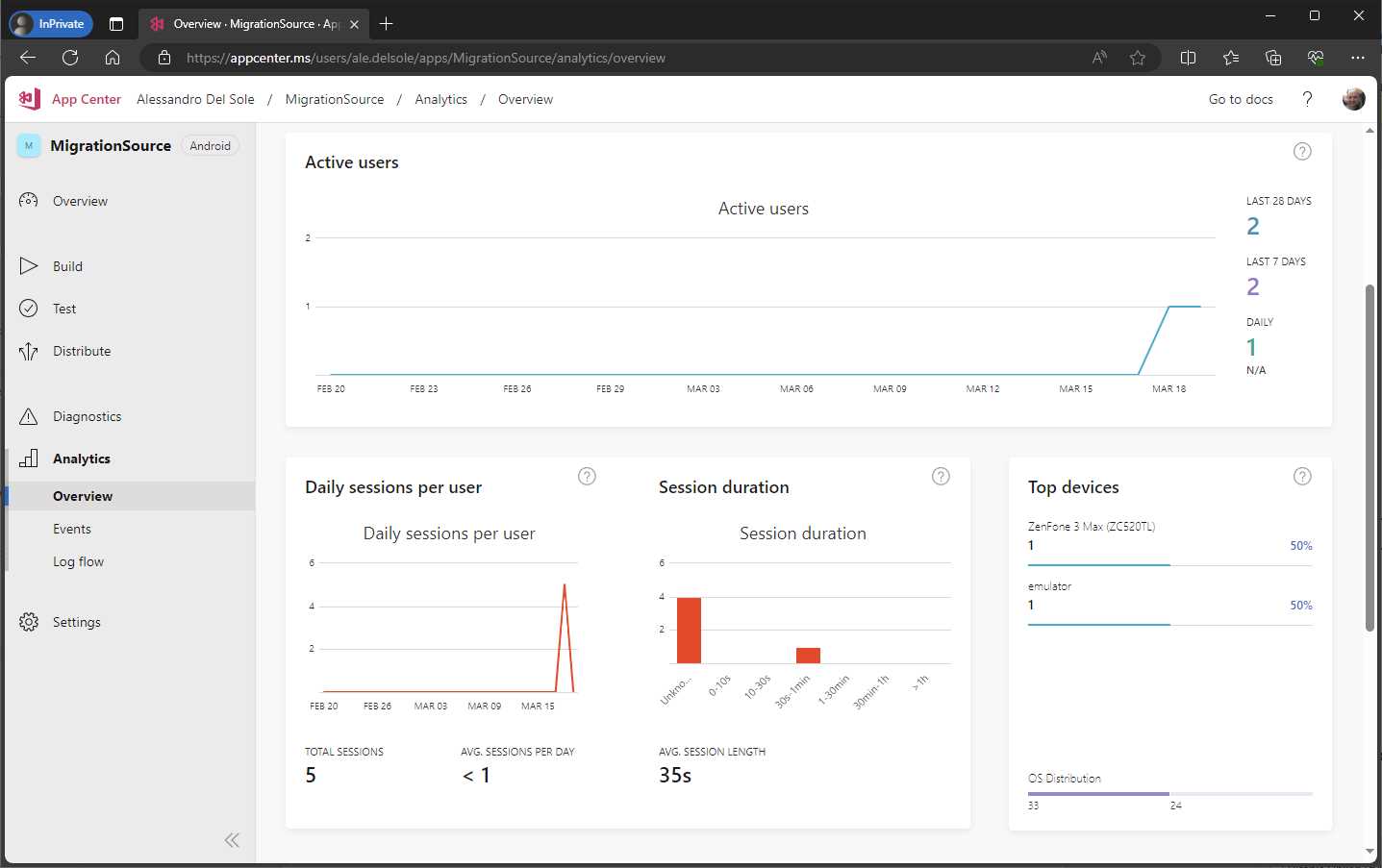Open the Edge settings menu with three dots
Viewport: 1382px width, 868px height.
(x=1359, y=58)
